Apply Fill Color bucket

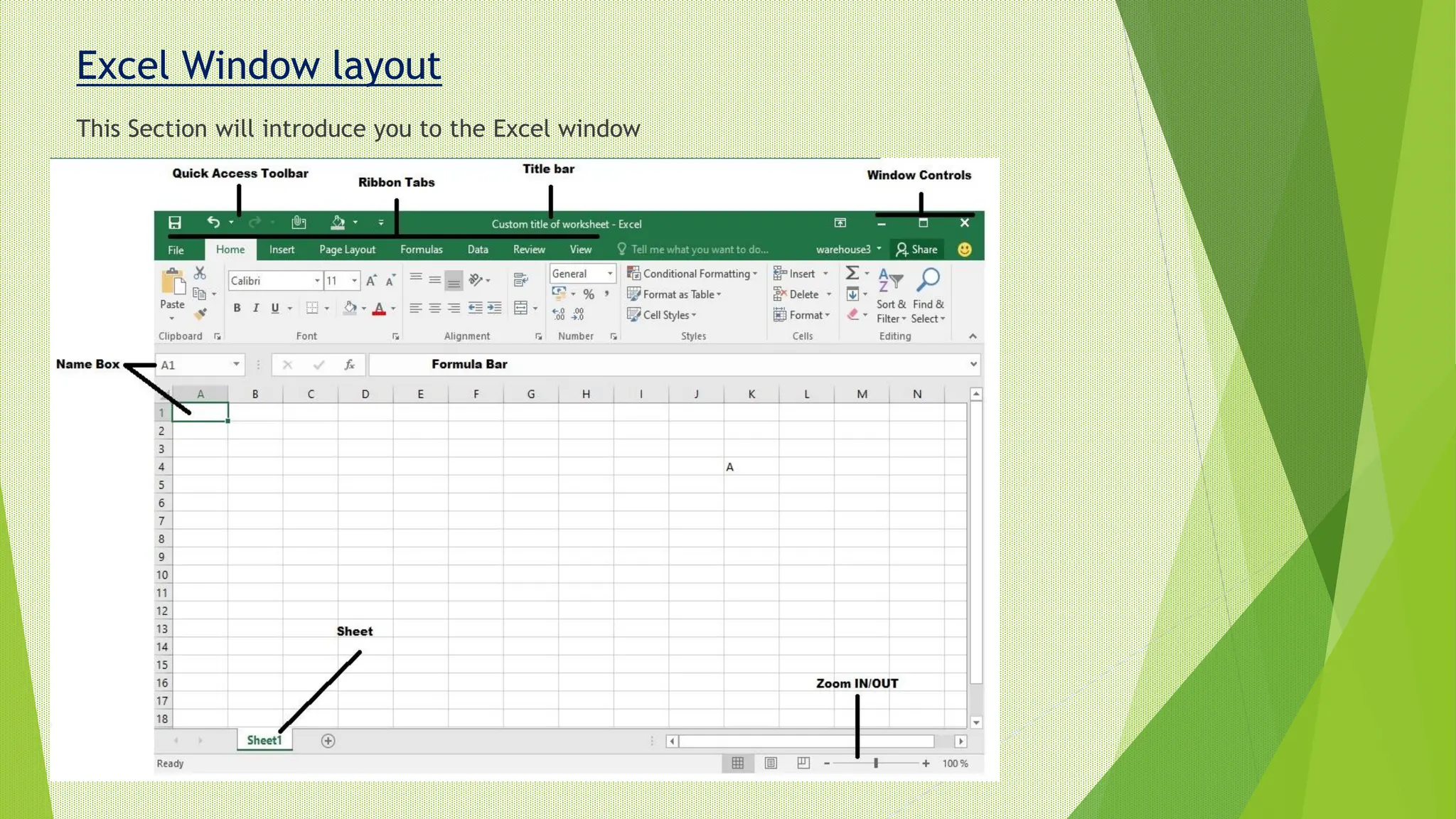click(349, 308)
